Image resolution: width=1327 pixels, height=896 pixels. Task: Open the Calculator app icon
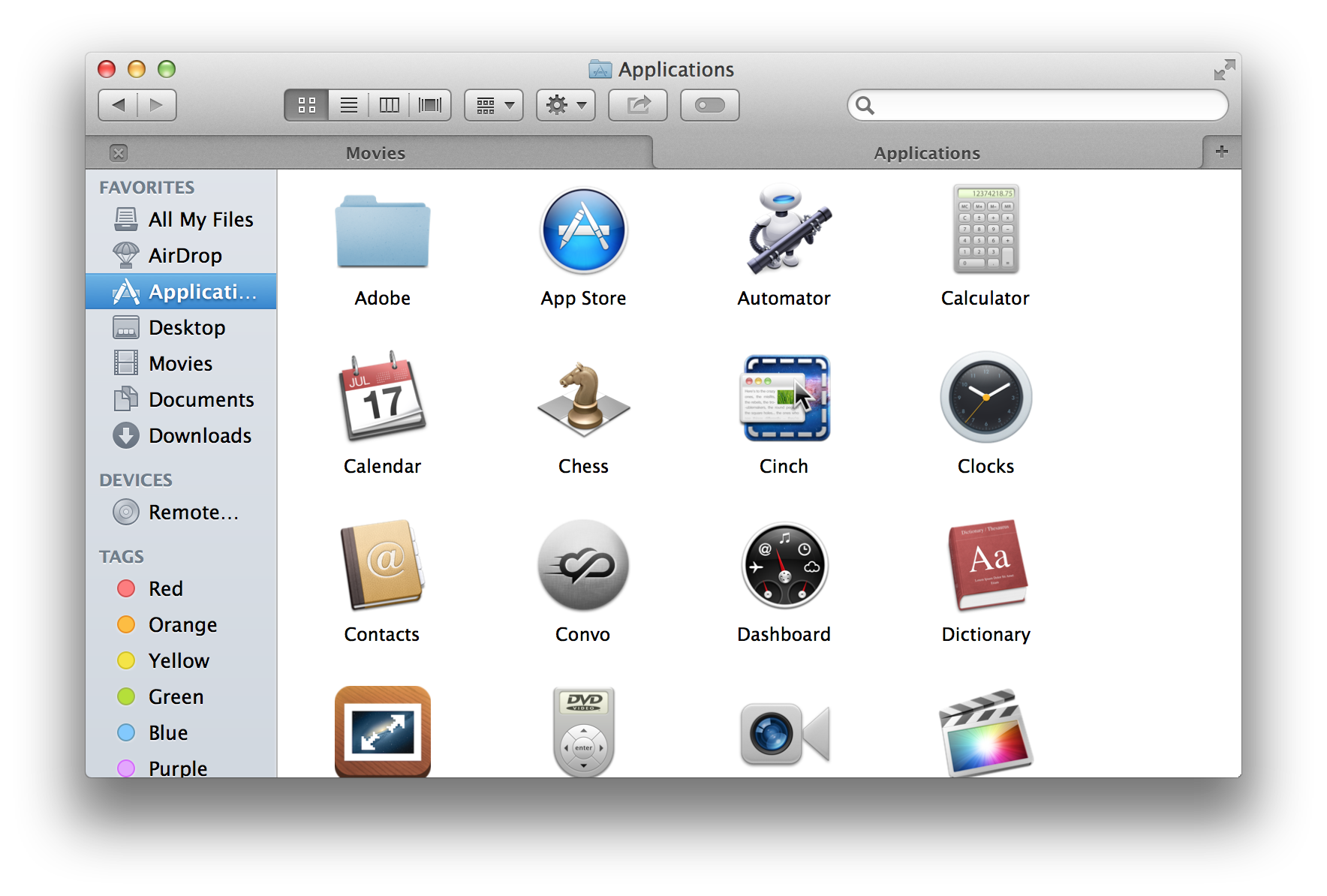coord(985,231)
